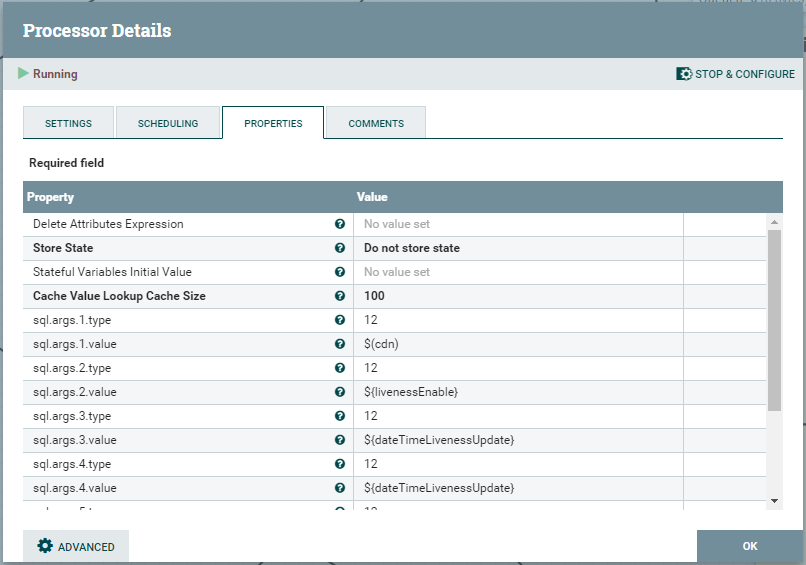Open the Comments tab

pyautogui.click(x=376, y=123)
